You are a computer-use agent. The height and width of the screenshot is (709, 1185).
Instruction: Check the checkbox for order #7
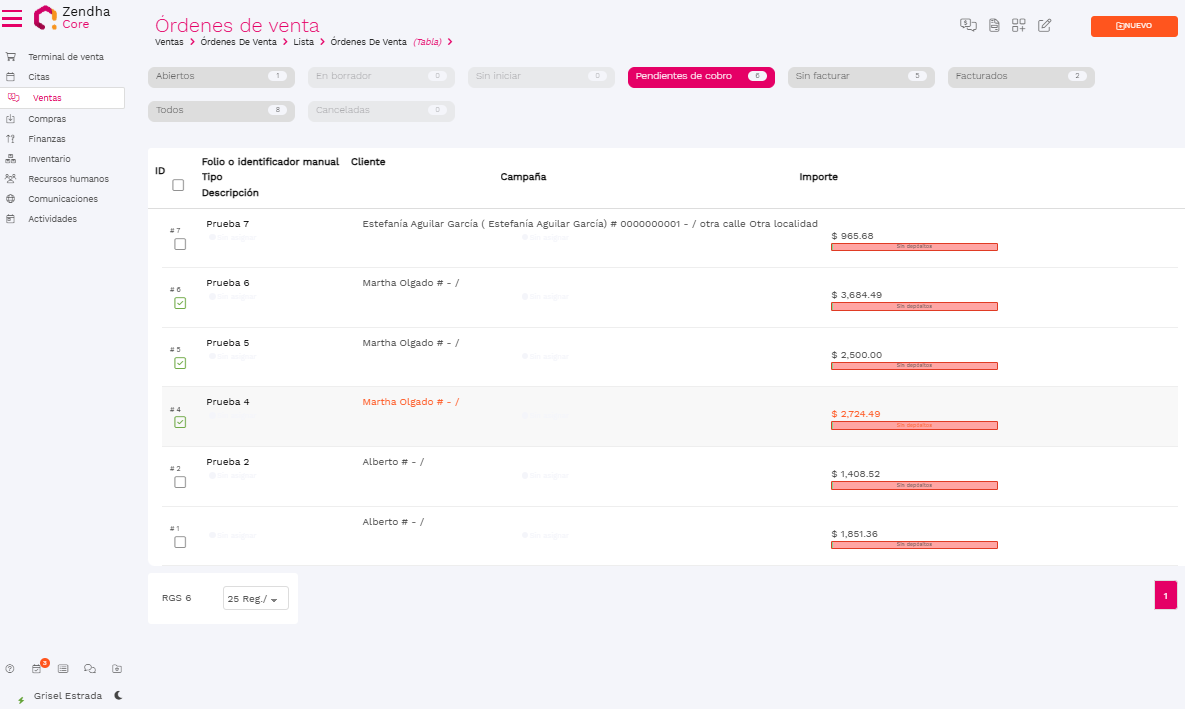(180, 244)
